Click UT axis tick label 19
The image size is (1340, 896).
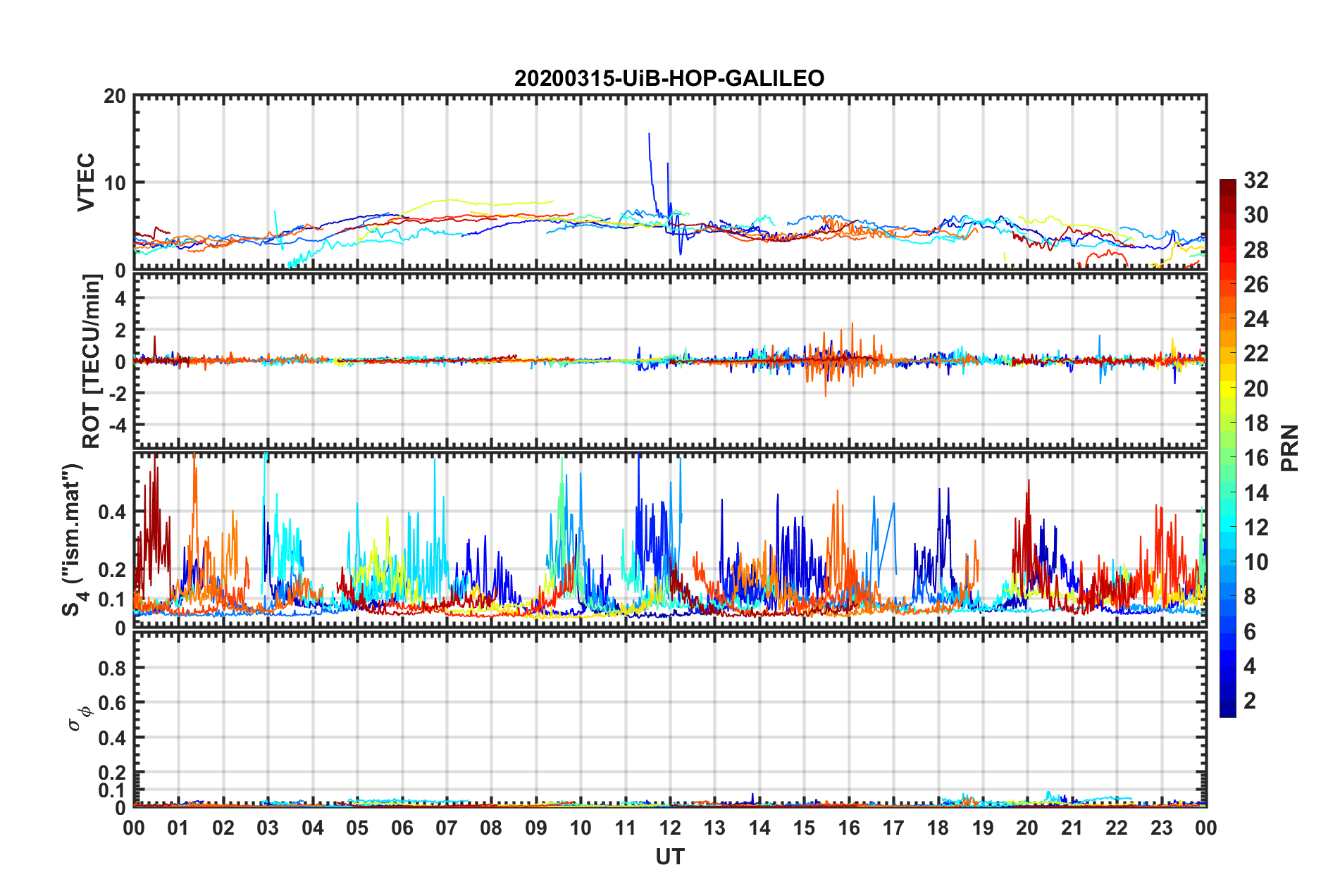[x=983, y=828]
